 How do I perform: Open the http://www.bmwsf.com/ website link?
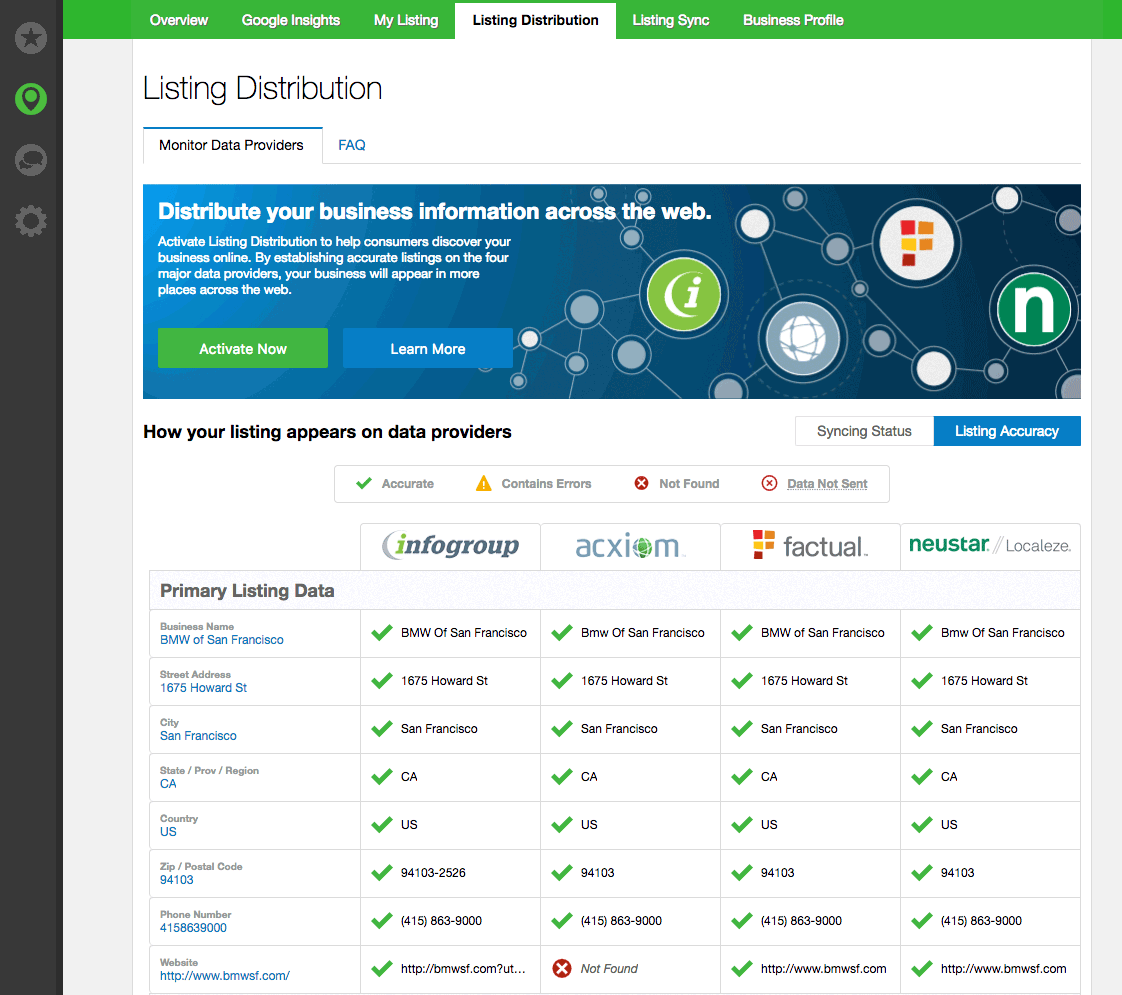(225, 975)
